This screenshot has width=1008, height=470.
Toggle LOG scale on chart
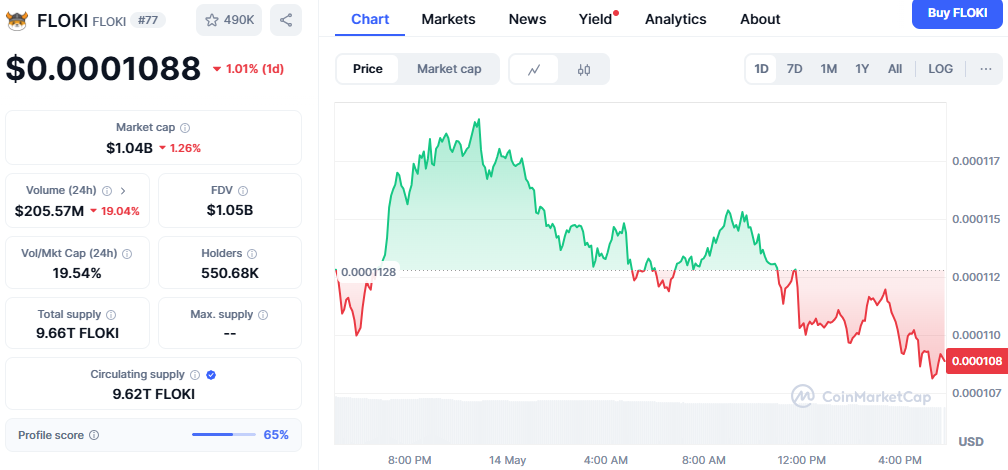[940, 69]
